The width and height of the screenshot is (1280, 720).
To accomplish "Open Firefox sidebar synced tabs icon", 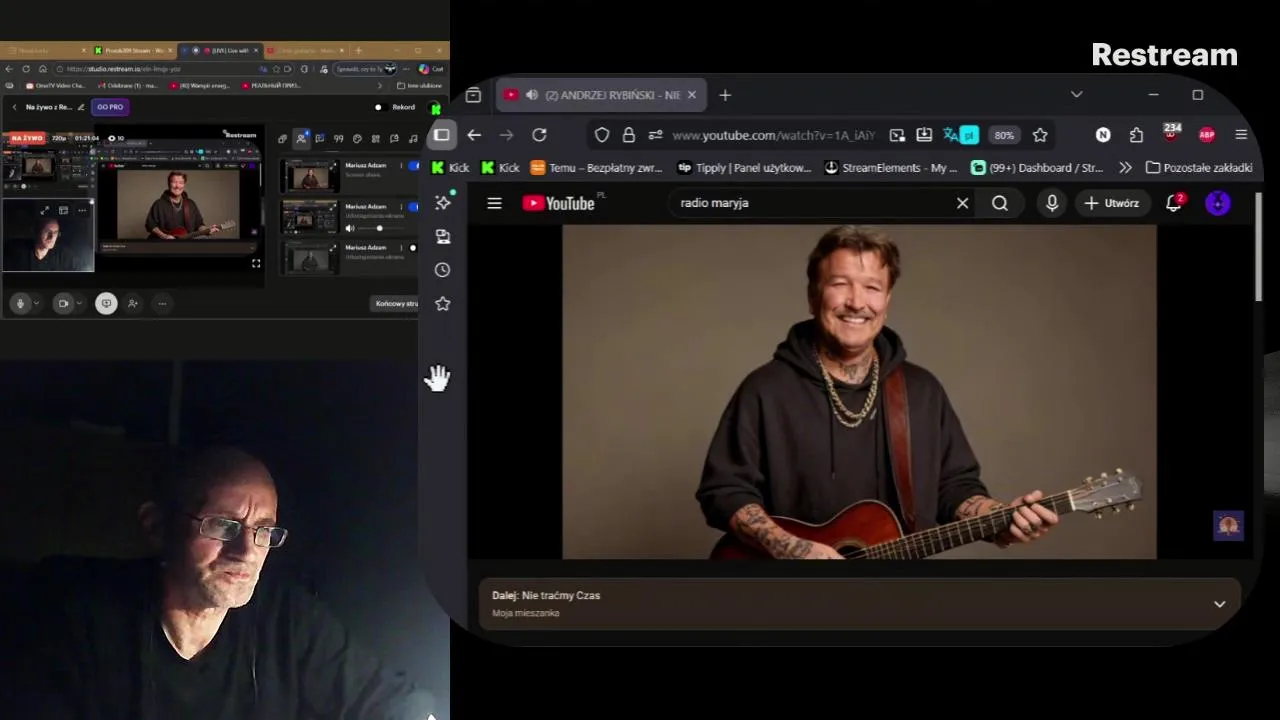I will pyautogui.click(x=443, y=236).
